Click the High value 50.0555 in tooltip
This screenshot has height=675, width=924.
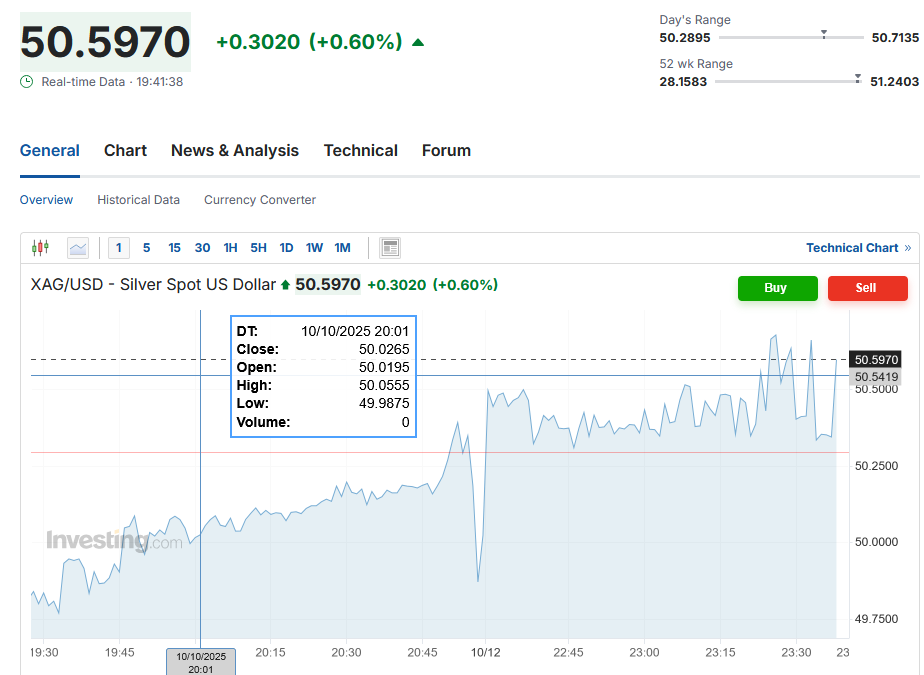point(384,386)
